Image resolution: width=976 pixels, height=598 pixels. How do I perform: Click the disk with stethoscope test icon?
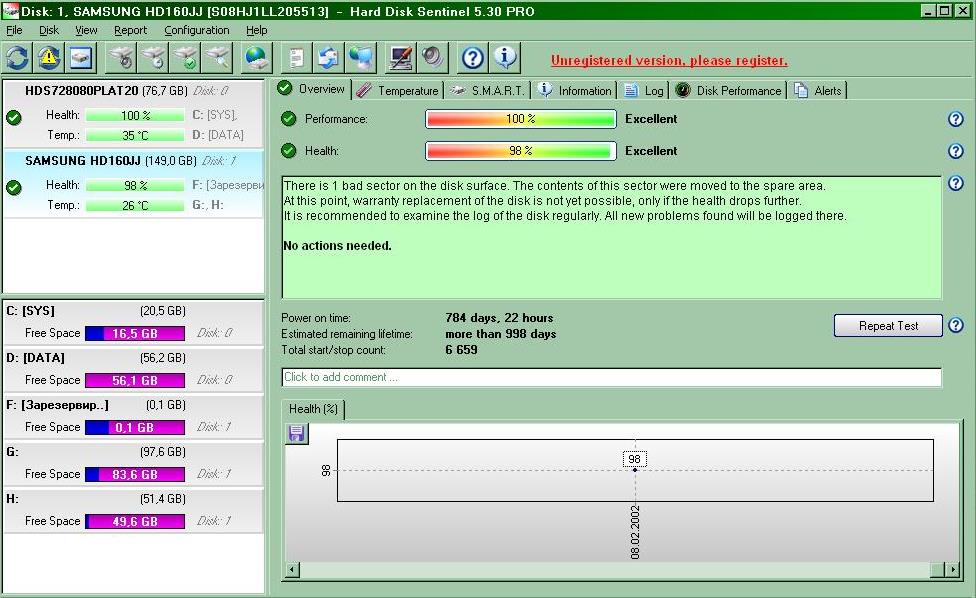[122, 58]
